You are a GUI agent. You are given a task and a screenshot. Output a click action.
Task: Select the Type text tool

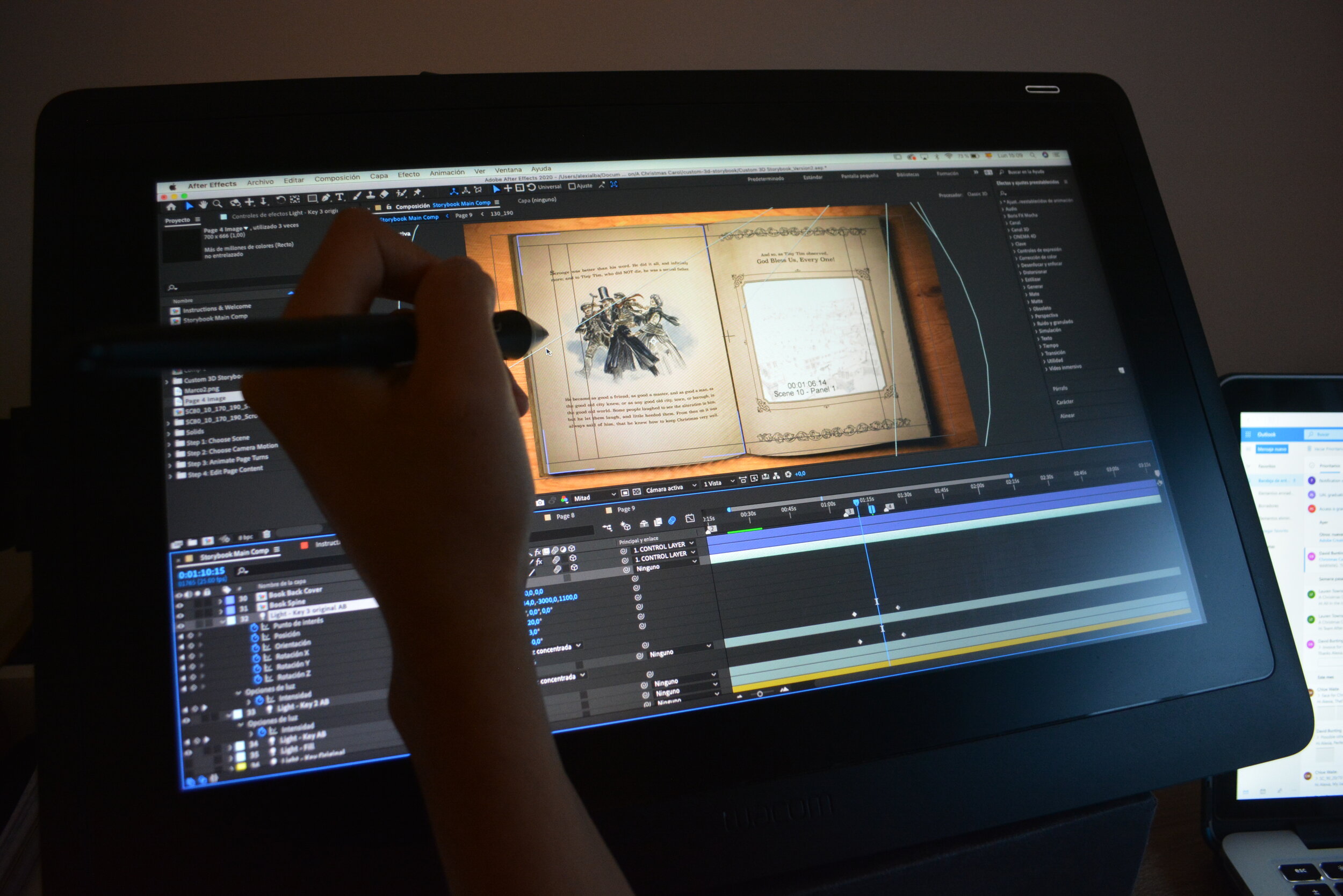(x=340, y=197)
